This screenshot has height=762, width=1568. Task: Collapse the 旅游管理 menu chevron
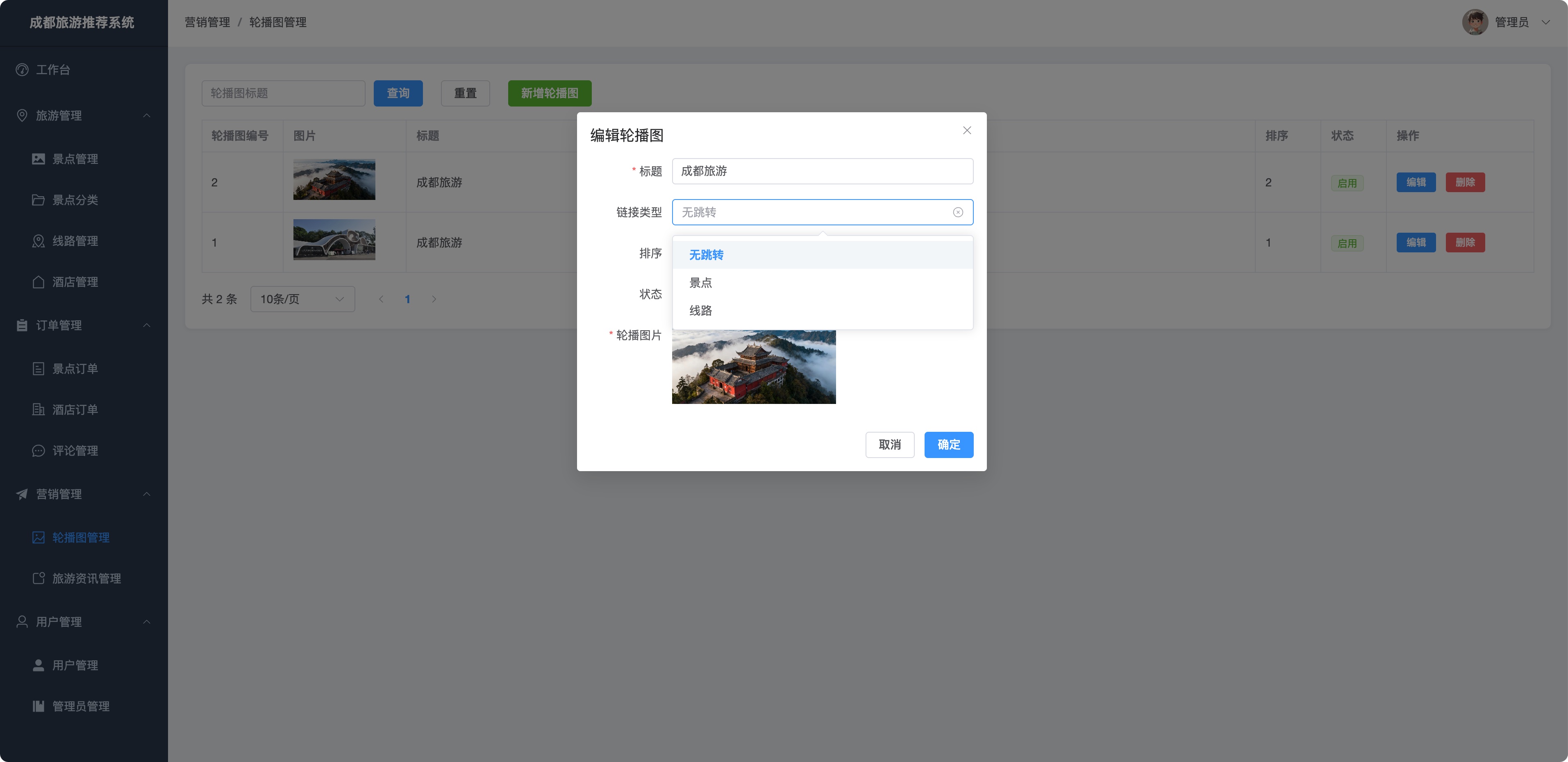[x=147, y=115]
